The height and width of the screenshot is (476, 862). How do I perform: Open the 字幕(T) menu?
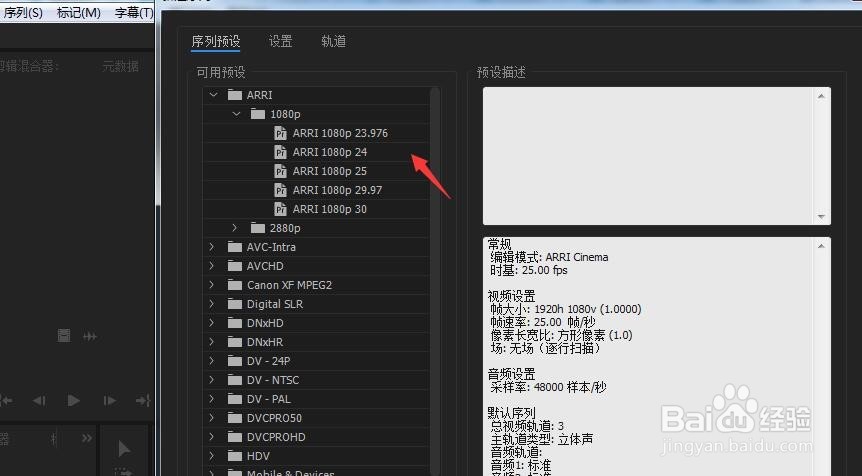pos(134,12)
